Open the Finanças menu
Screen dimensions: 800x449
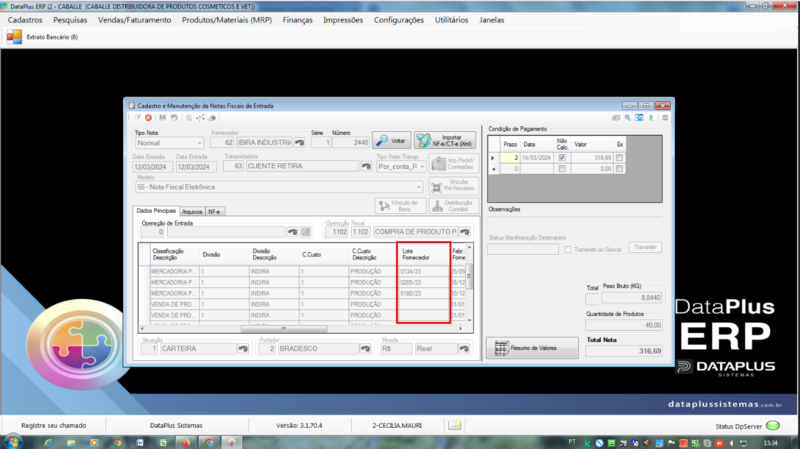pos(297,20)
